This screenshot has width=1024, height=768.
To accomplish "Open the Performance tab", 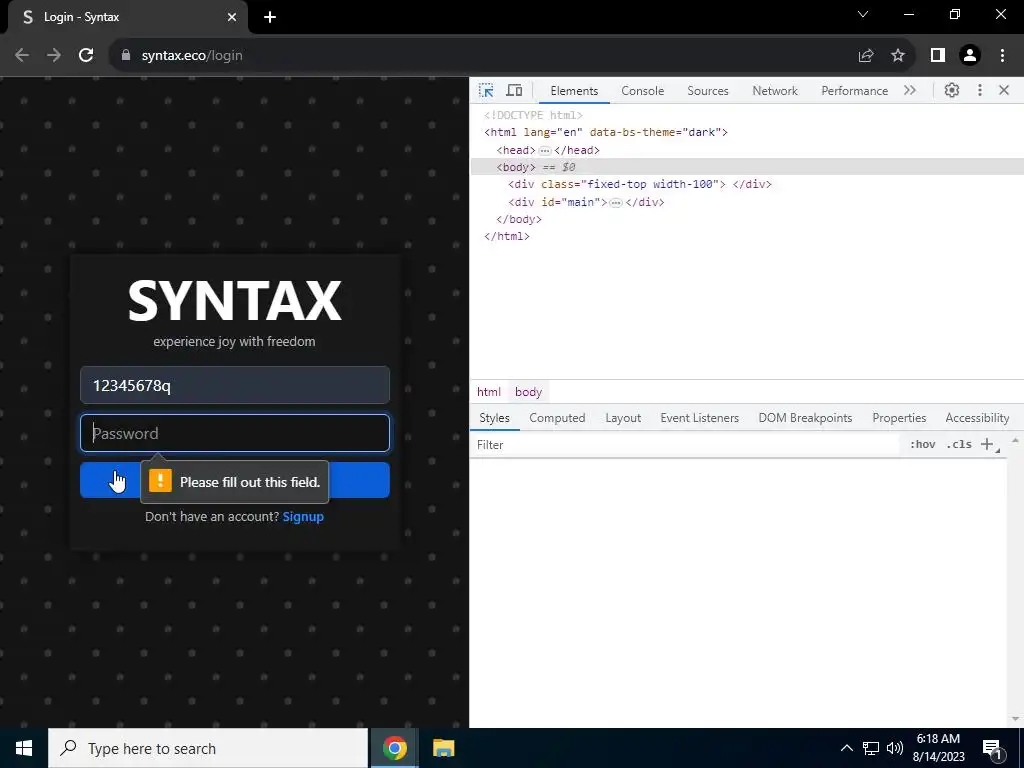I will (854, 91).
